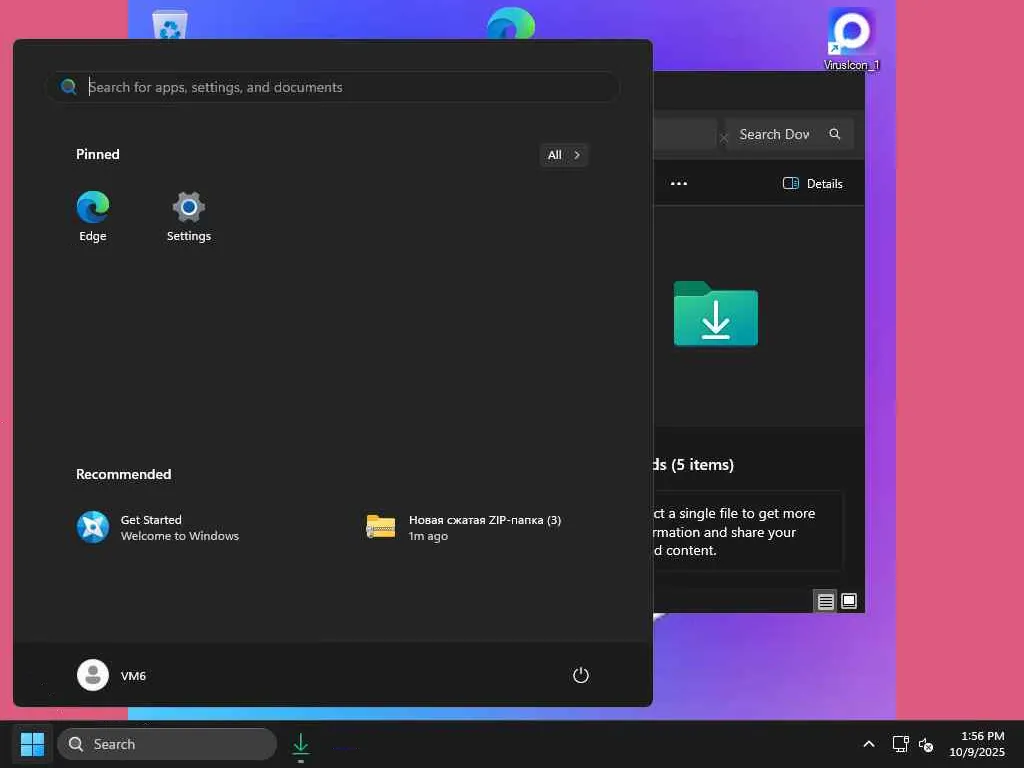Open the clock showing 1:56 PM
Screen dimensions: 1024x768
976,744
